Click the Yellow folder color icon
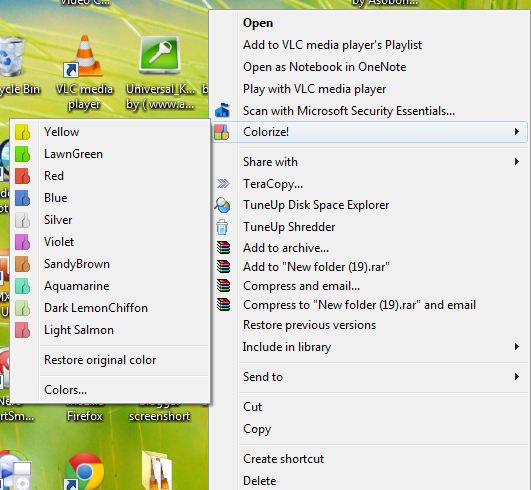Viewport: 531px width, 490px height. click(x=22, y=132)
